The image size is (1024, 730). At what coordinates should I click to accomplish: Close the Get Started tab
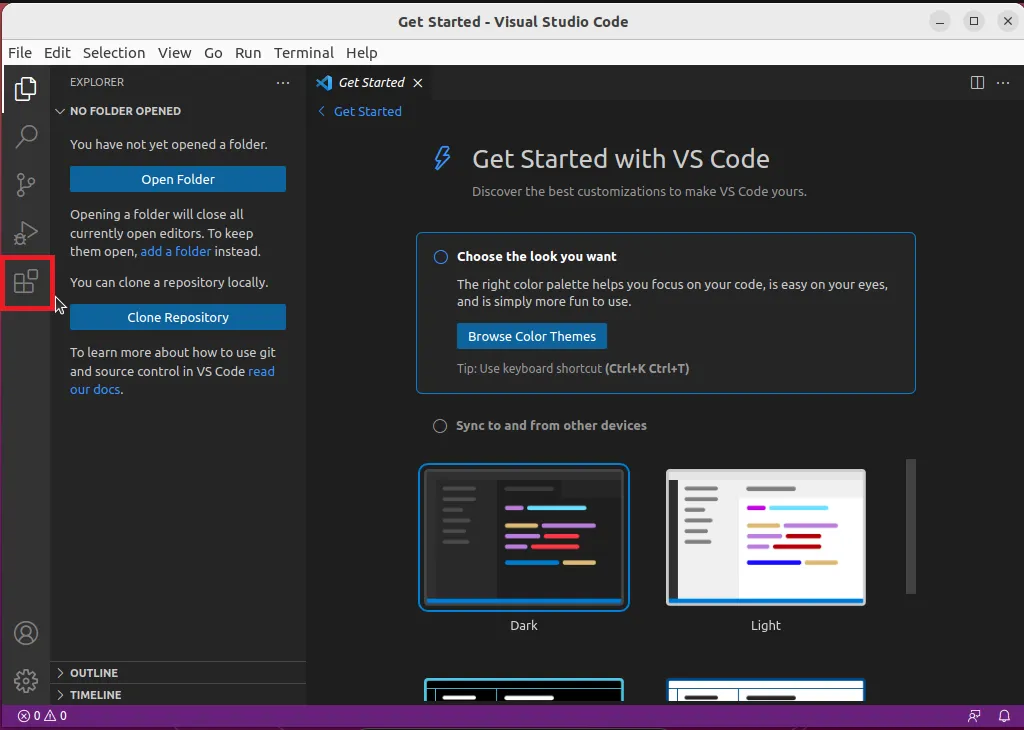tap(418, 83)
